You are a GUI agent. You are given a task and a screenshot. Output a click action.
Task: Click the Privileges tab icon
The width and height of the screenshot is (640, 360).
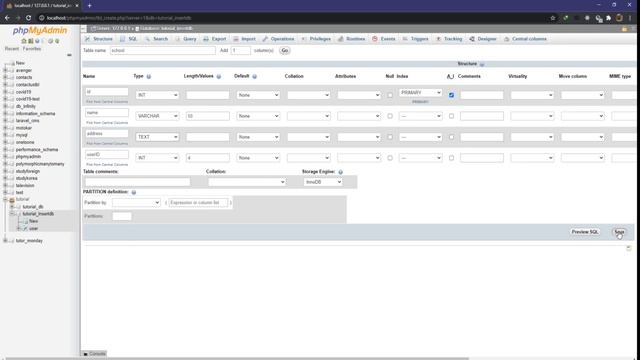(x=304, y=39)
